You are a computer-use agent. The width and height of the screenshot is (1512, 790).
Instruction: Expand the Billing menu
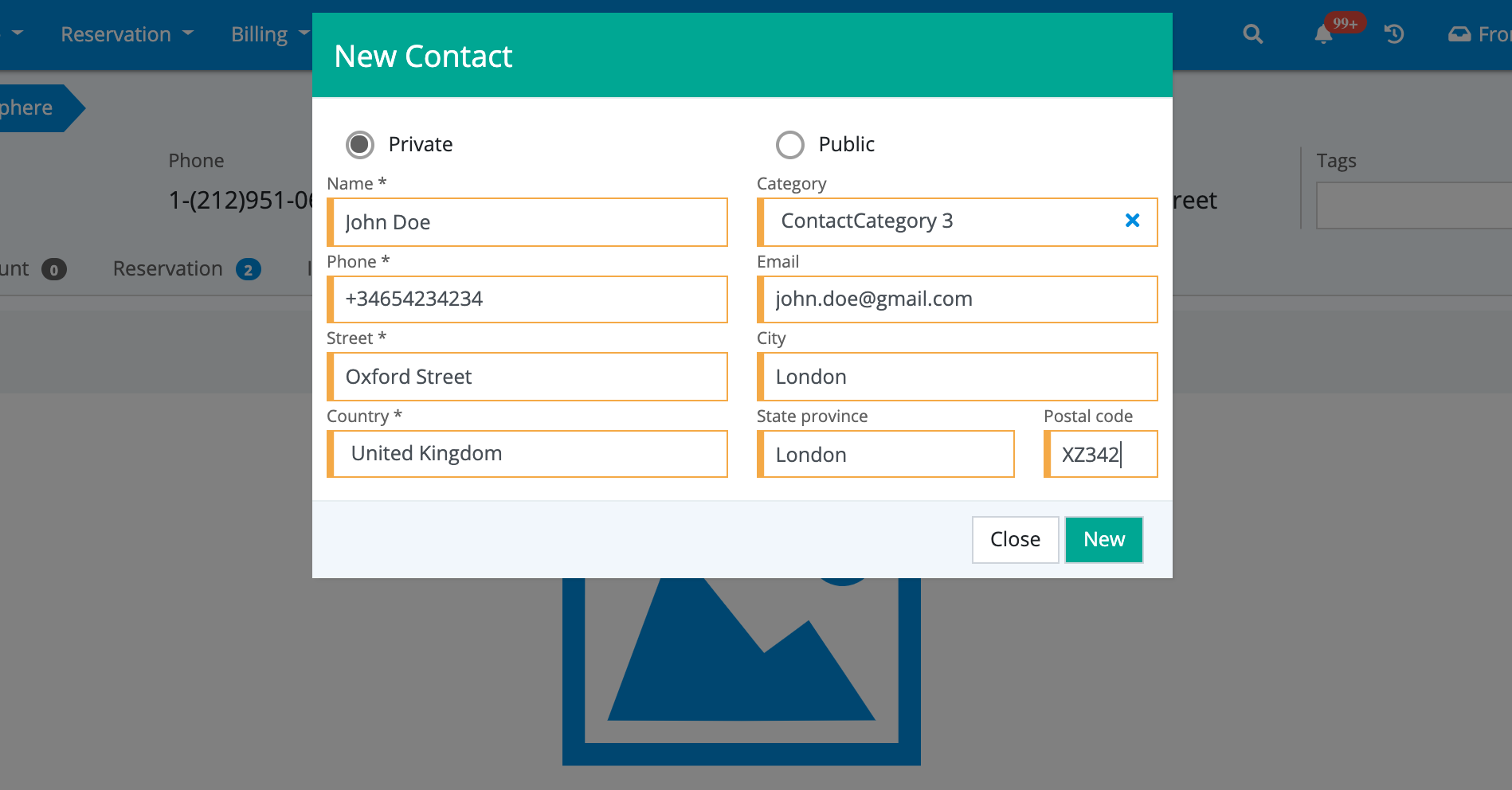(x=269, y=34)
